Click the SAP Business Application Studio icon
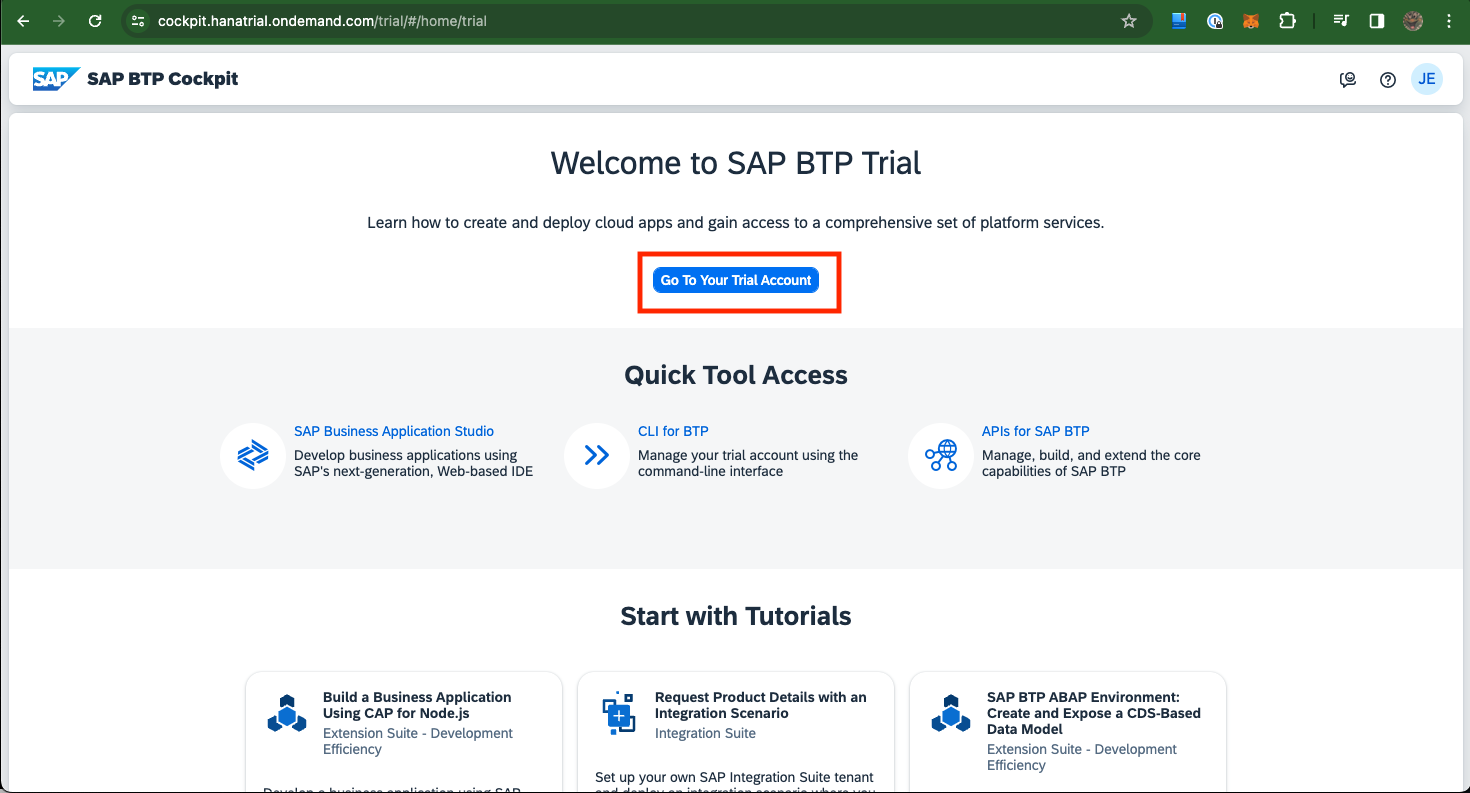 (x=253, y=456)
